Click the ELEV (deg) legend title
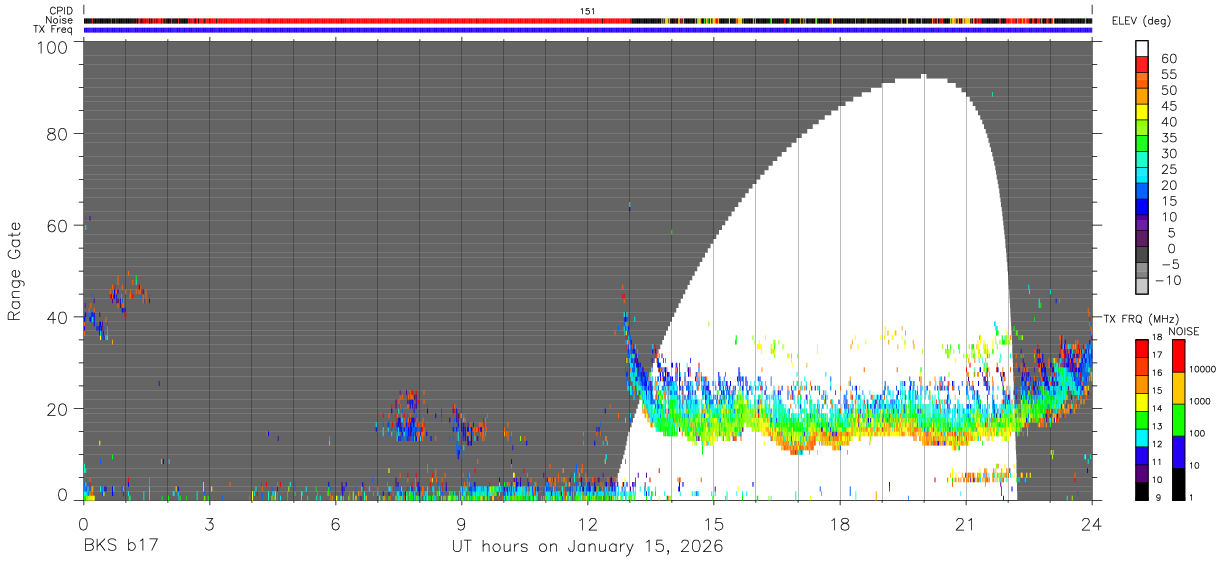This screenshot has width=1228, height=567. (1141, 21)
